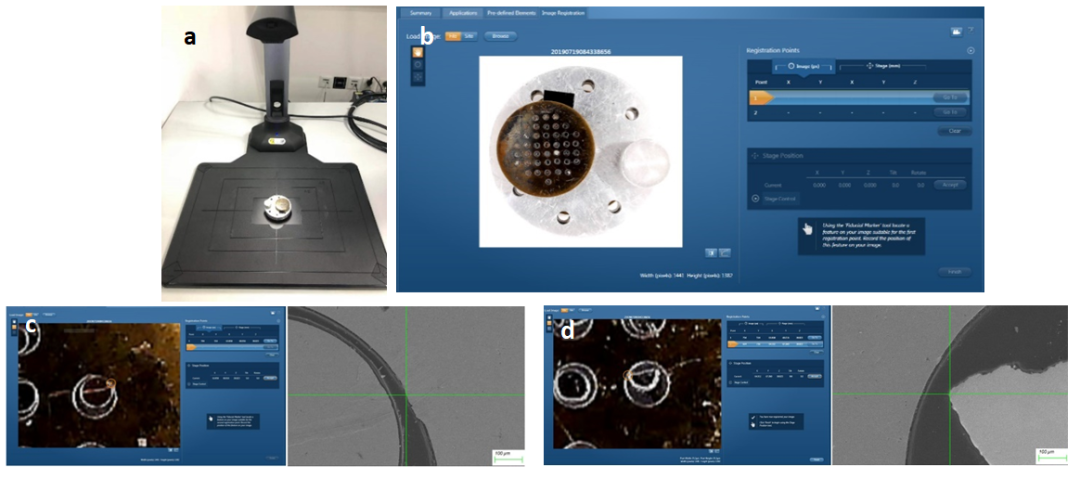Click the crosshair icon beside Stage Position
Image resolution: width=1080 pixels, height=478 pixels.
755,157
